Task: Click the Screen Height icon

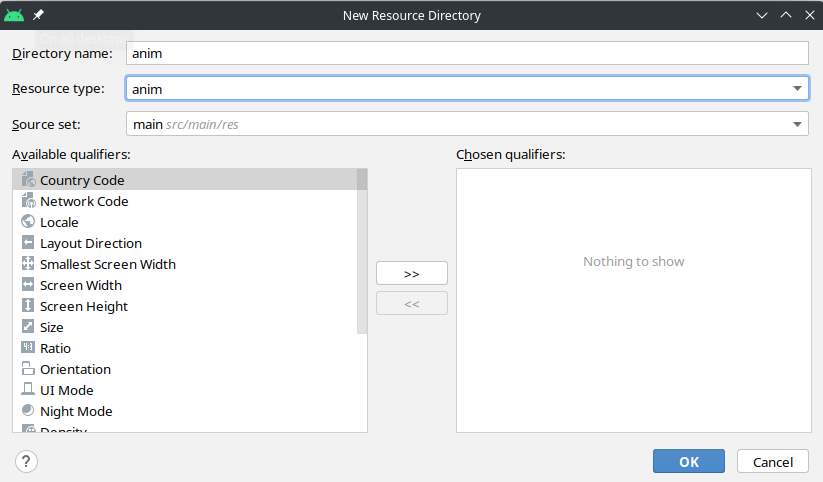Action: pyautogui.click(x=28, y=306)
